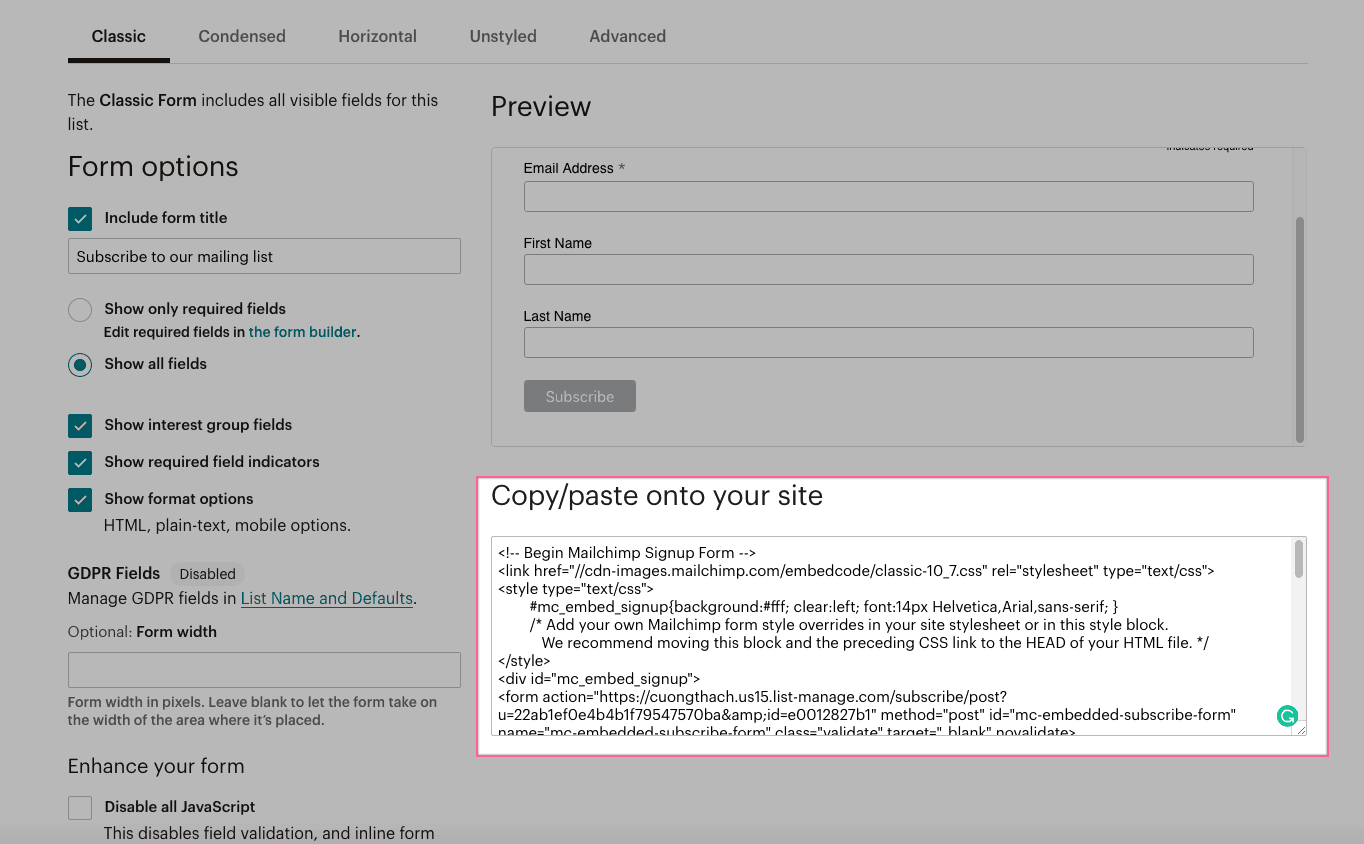This screenshot has width=1364, height=844.
Task: Click the form title text field
Action: pyautogui.click(x=264, y=256)
